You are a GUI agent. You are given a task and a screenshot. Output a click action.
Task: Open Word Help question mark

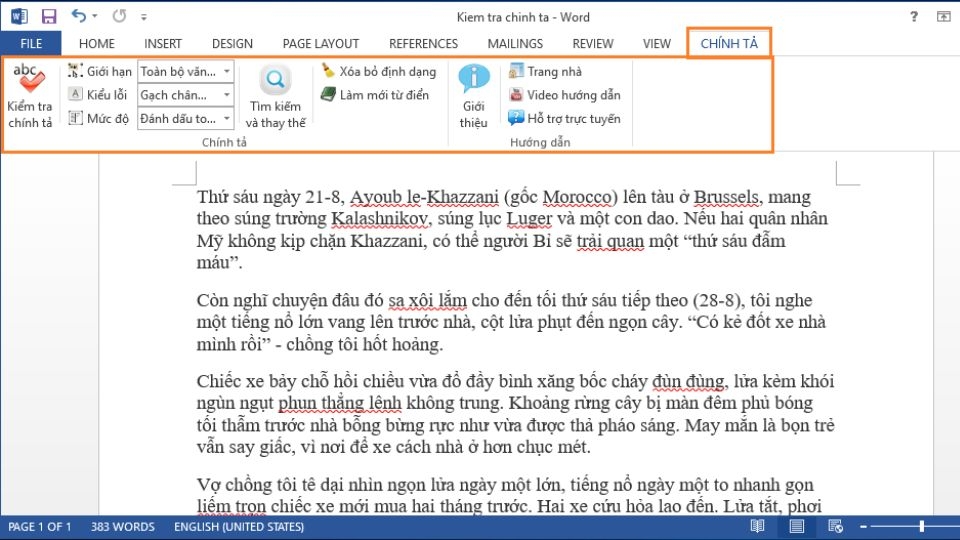tap(913, 17)
